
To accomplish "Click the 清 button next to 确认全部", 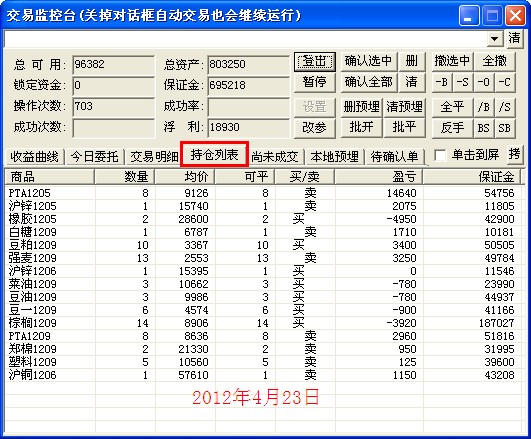I will pyautogui.click(x=412, y=82).
